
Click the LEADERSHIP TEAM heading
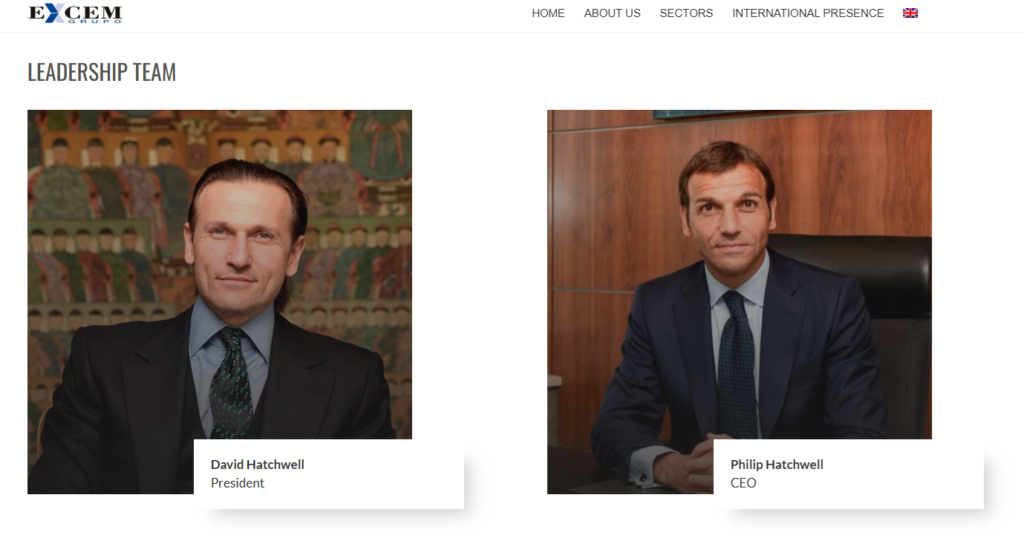102,72
